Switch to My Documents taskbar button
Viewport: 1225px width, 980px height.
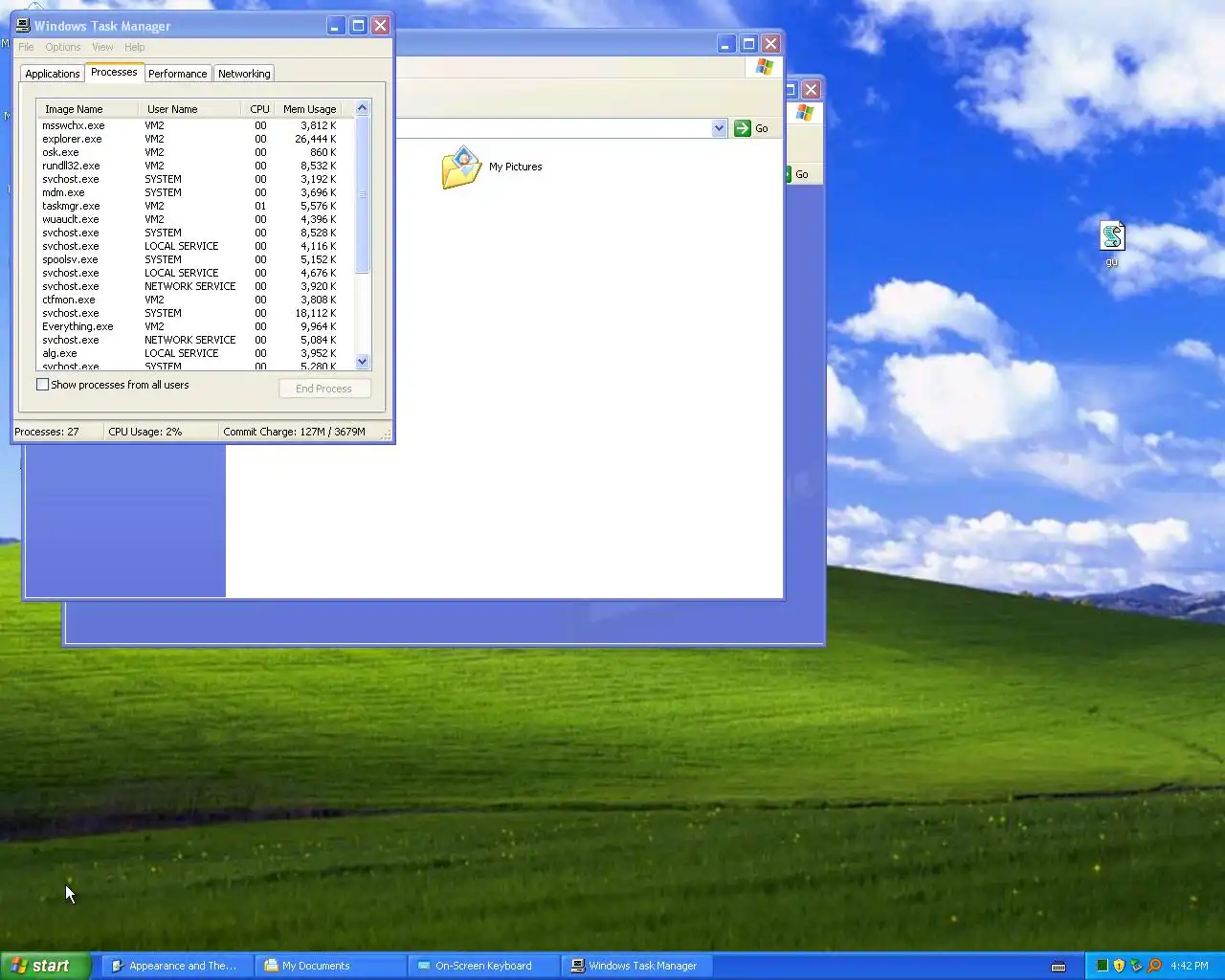click(x=330, y=966)
